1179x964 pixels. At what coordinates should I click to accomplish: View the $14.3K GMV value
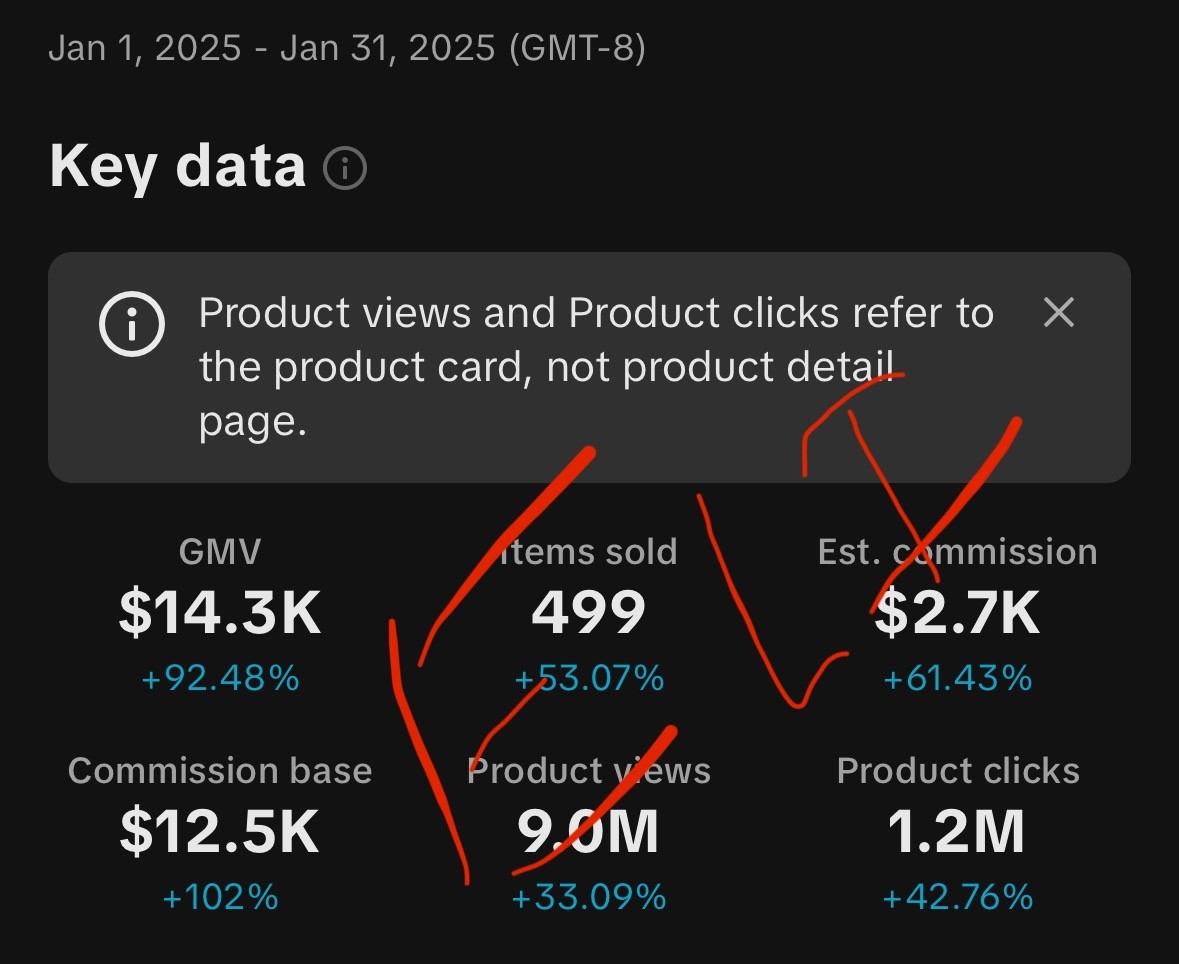pyautogui.click(x=220, y=613)
